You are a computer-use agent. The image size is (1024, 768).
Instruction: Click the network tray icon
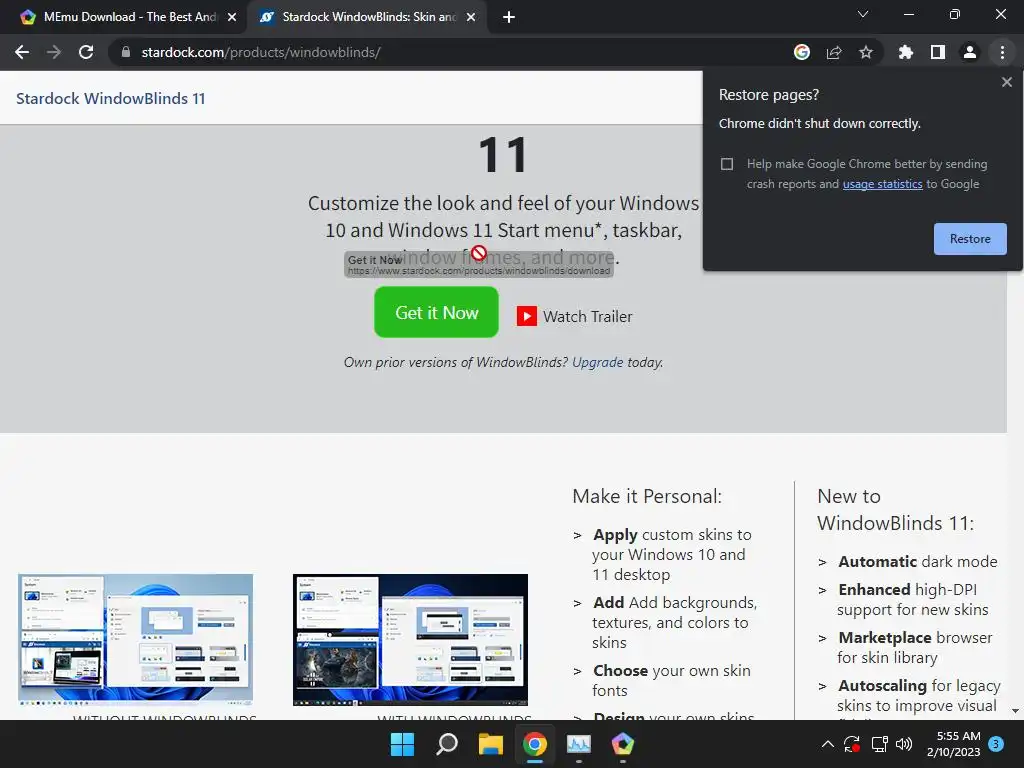879,744
